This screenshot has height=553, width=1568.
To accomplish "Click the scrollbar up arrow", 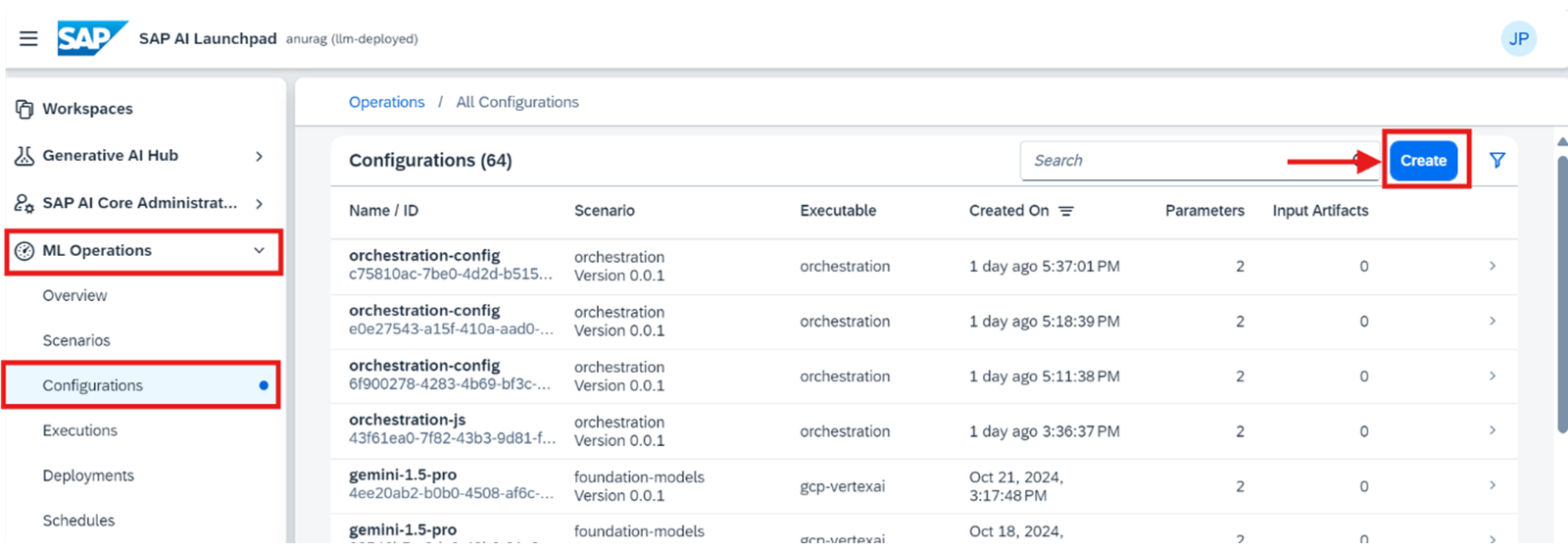I will (1562, 142).
